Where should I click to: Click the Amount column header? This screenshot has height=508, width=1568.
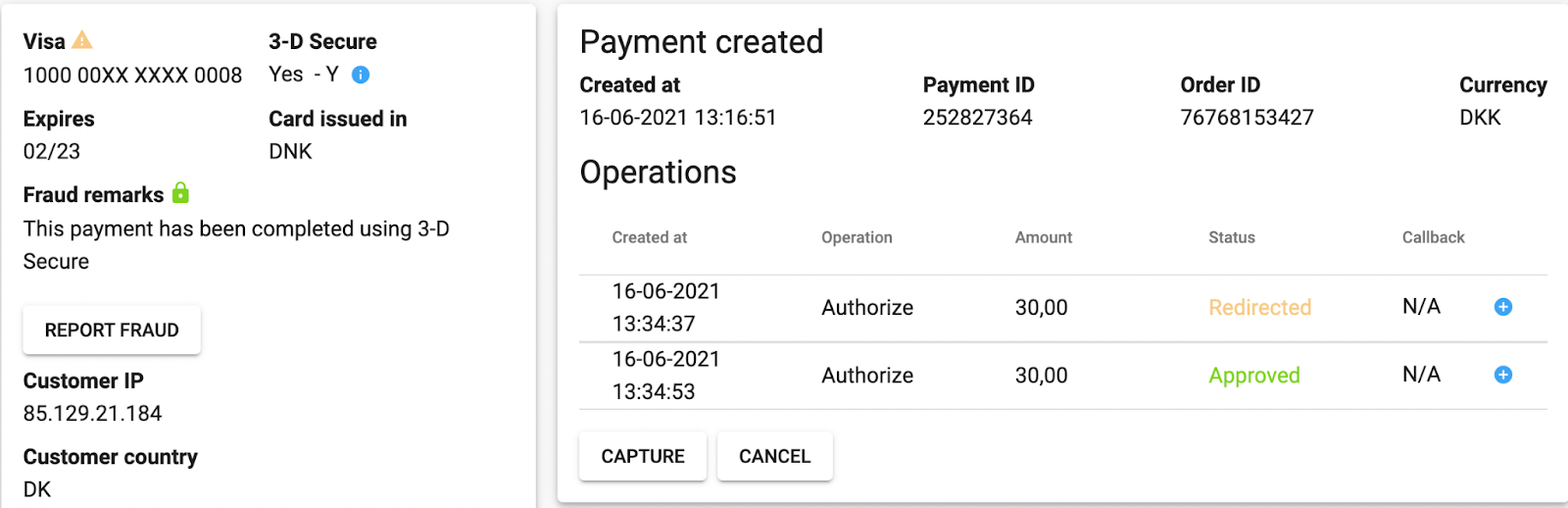pyautogui.click(x=1044, y=237)
